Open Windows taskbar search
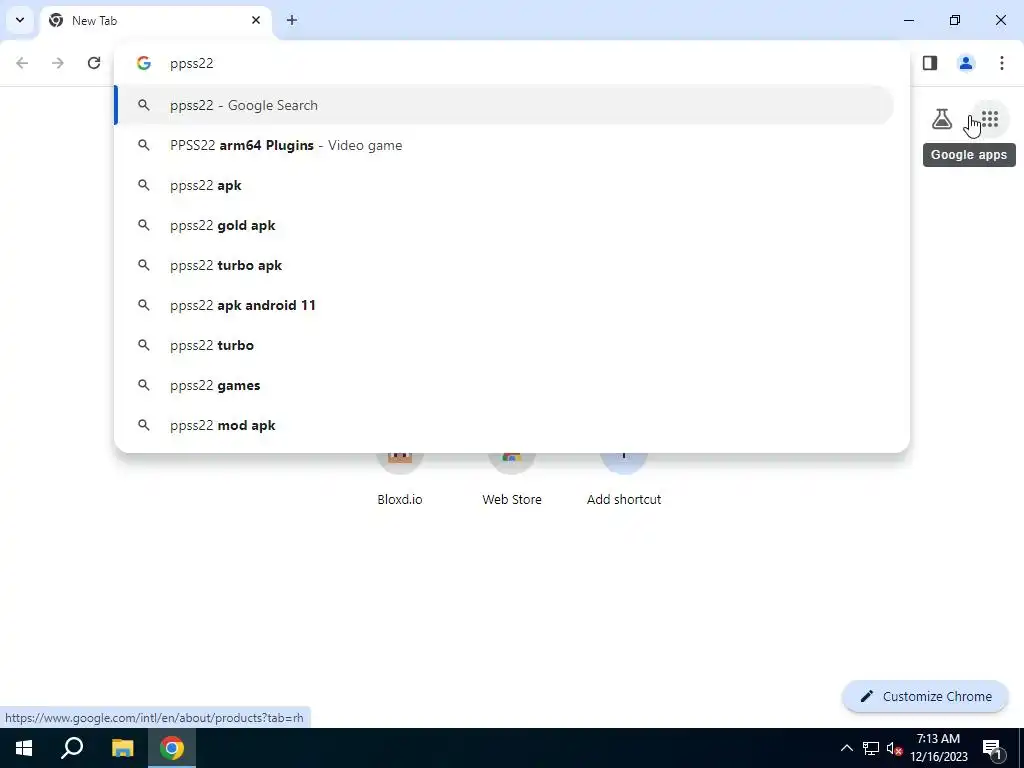Viewport: 1024px width, 768px height. point(72,748)
